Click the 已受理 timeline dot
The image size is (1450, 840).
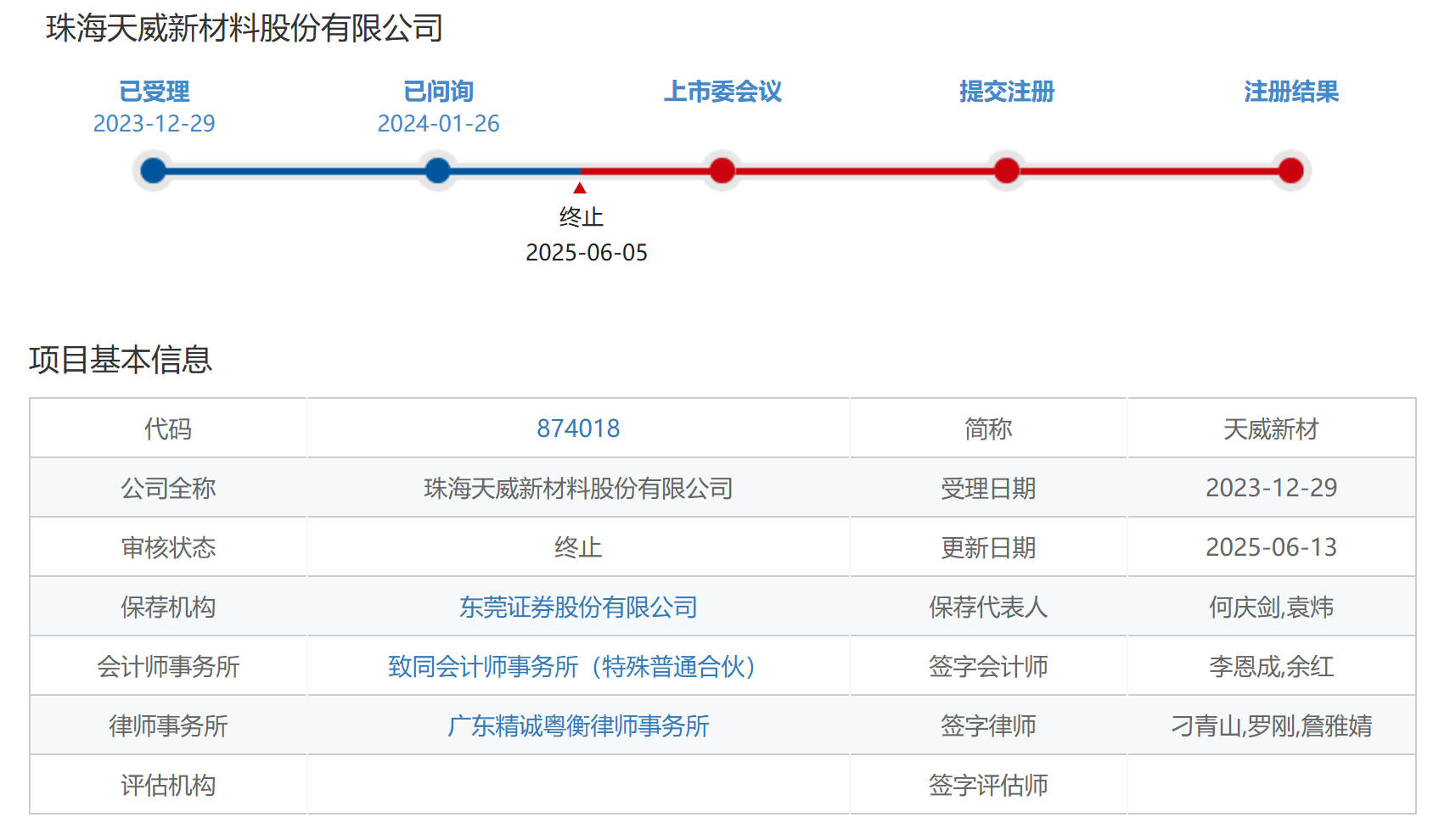(x=154, y=171)
